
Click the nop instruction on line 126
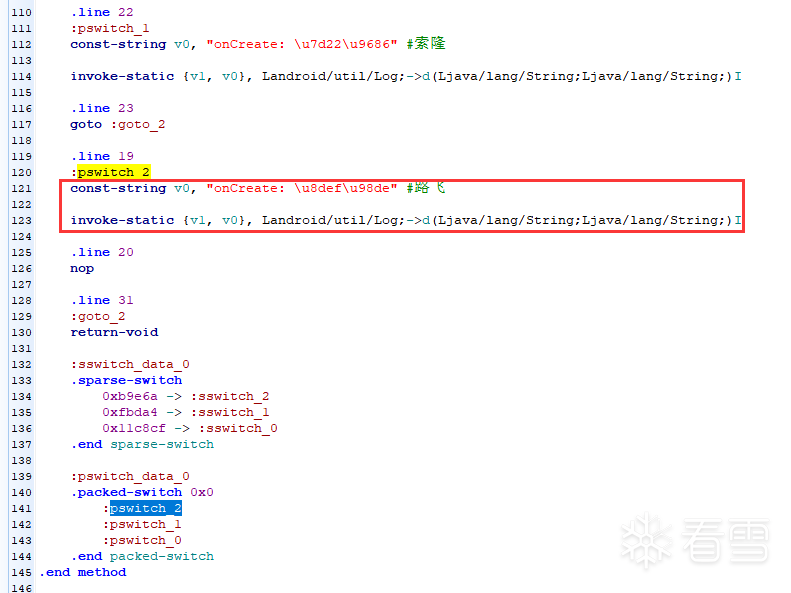pyautogui.click(x=82, y=269)
